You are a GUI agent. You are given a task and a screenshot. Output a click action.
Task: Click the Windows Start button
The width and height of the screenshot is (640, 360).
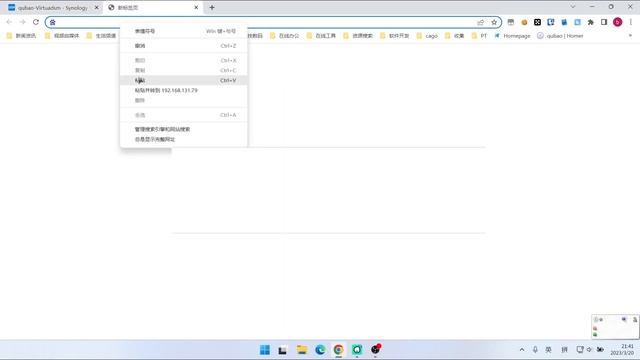265,350
